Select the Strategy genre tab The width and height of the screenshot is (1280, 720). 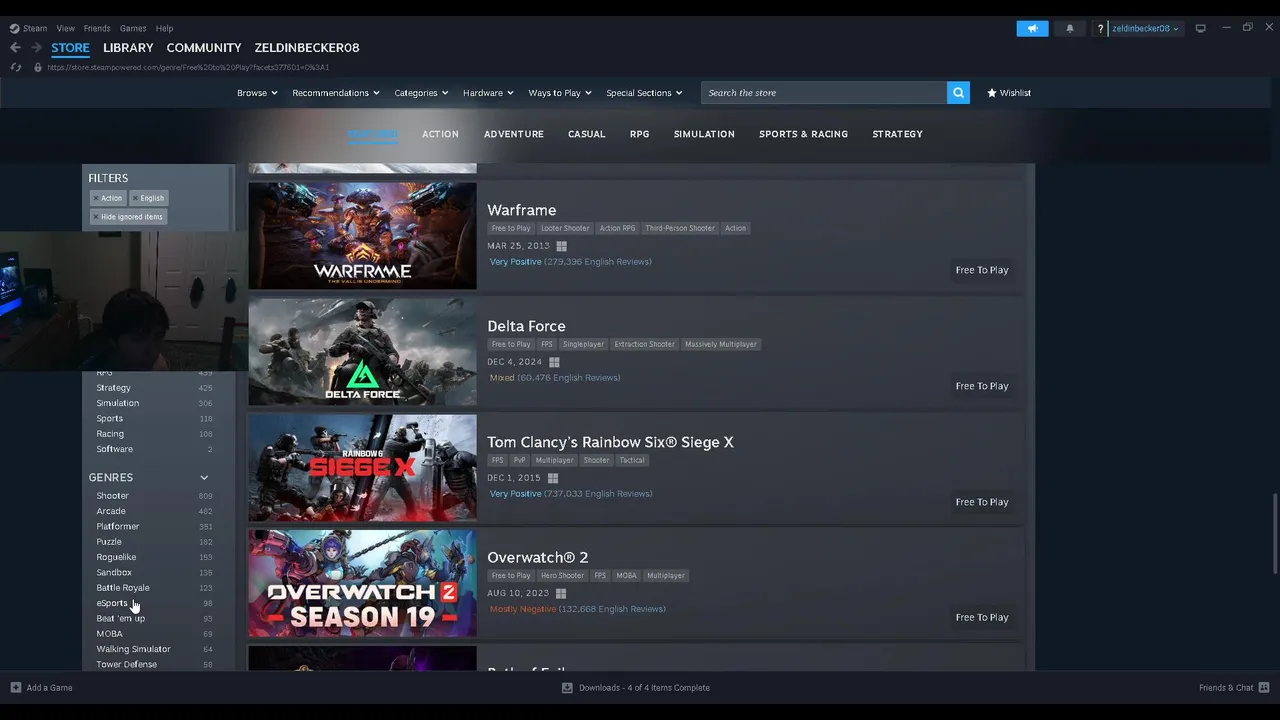coord(897,134)
